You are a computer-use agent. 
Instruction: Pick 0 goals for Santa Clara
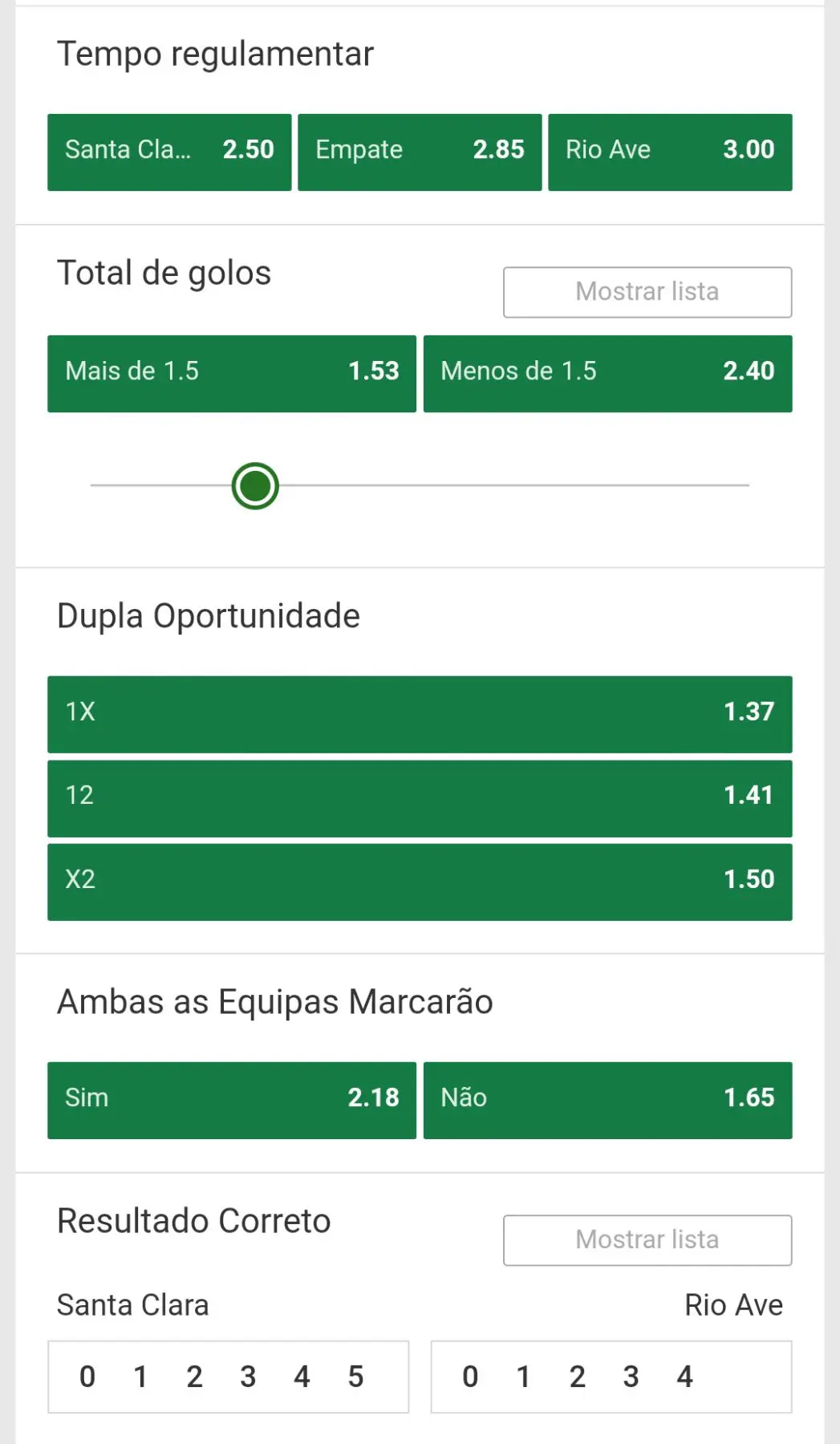coord(87,1377)
